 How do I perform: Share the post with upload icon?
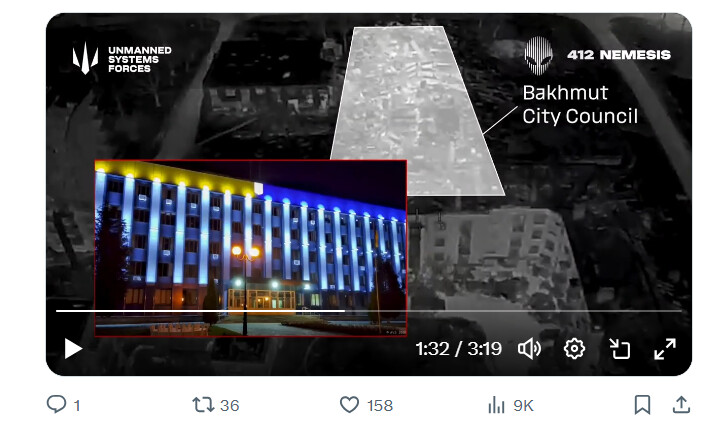tap(681, 404)
